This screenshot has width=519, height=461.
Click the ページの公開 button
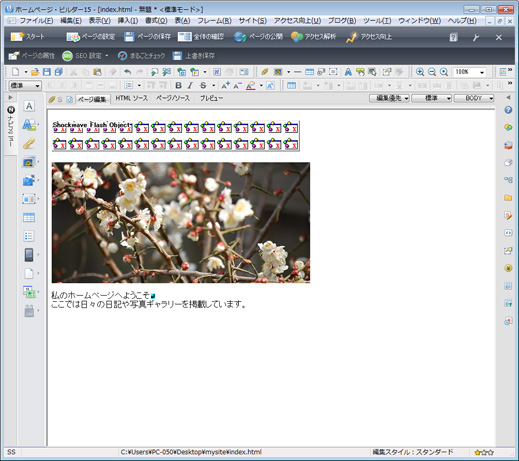(x=258, y=36)
